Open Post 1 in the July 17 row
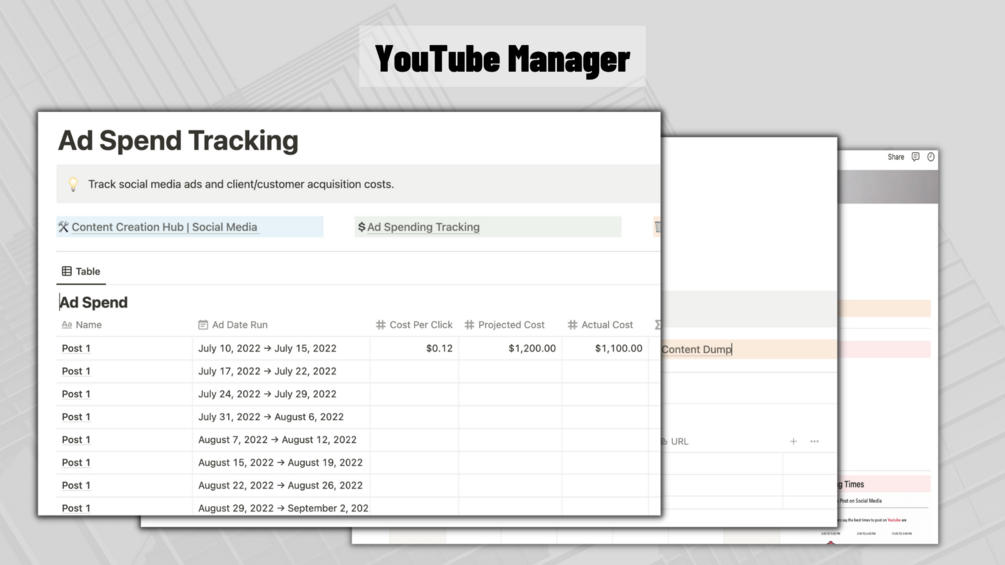This screenshot has width=1005, height=565. (x=76, y=372)
